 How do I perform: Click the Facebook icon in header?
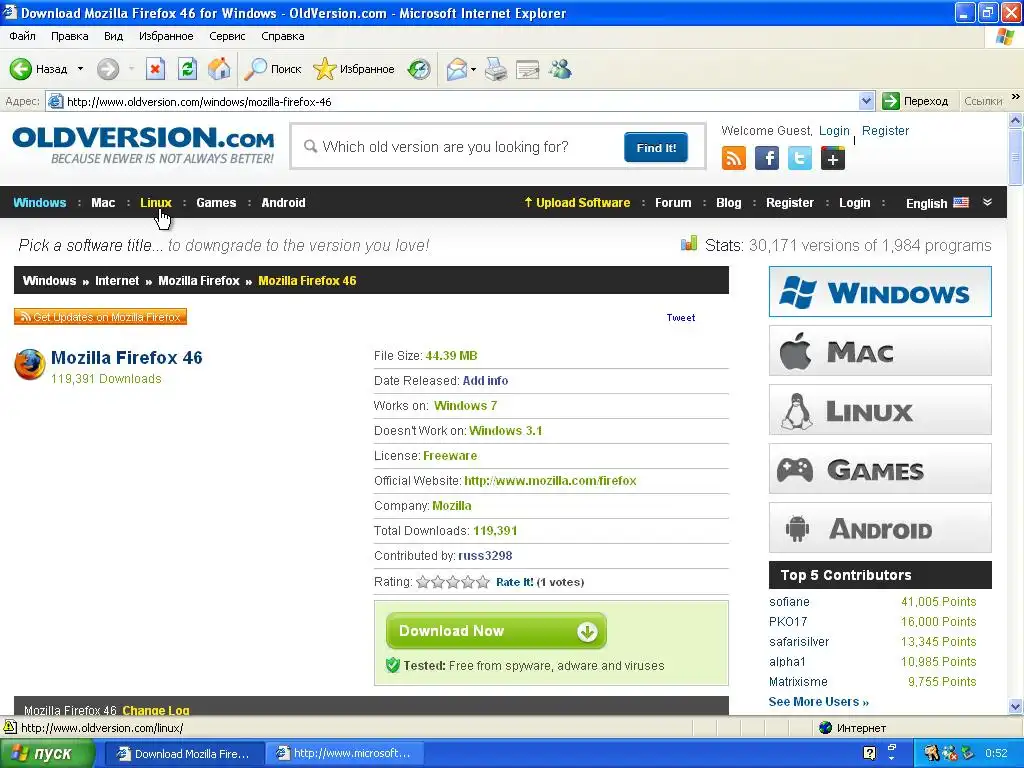coord(767,158)
